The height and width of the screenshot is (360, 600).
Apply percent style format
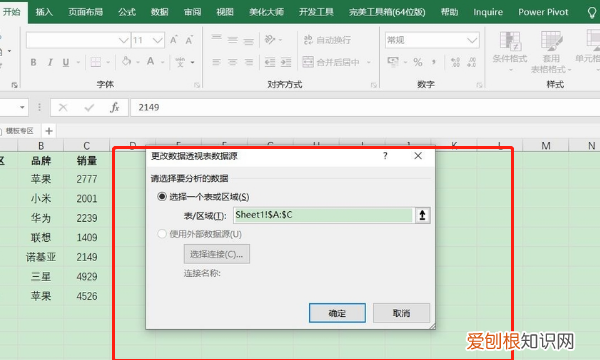click(x=418, y=62)
